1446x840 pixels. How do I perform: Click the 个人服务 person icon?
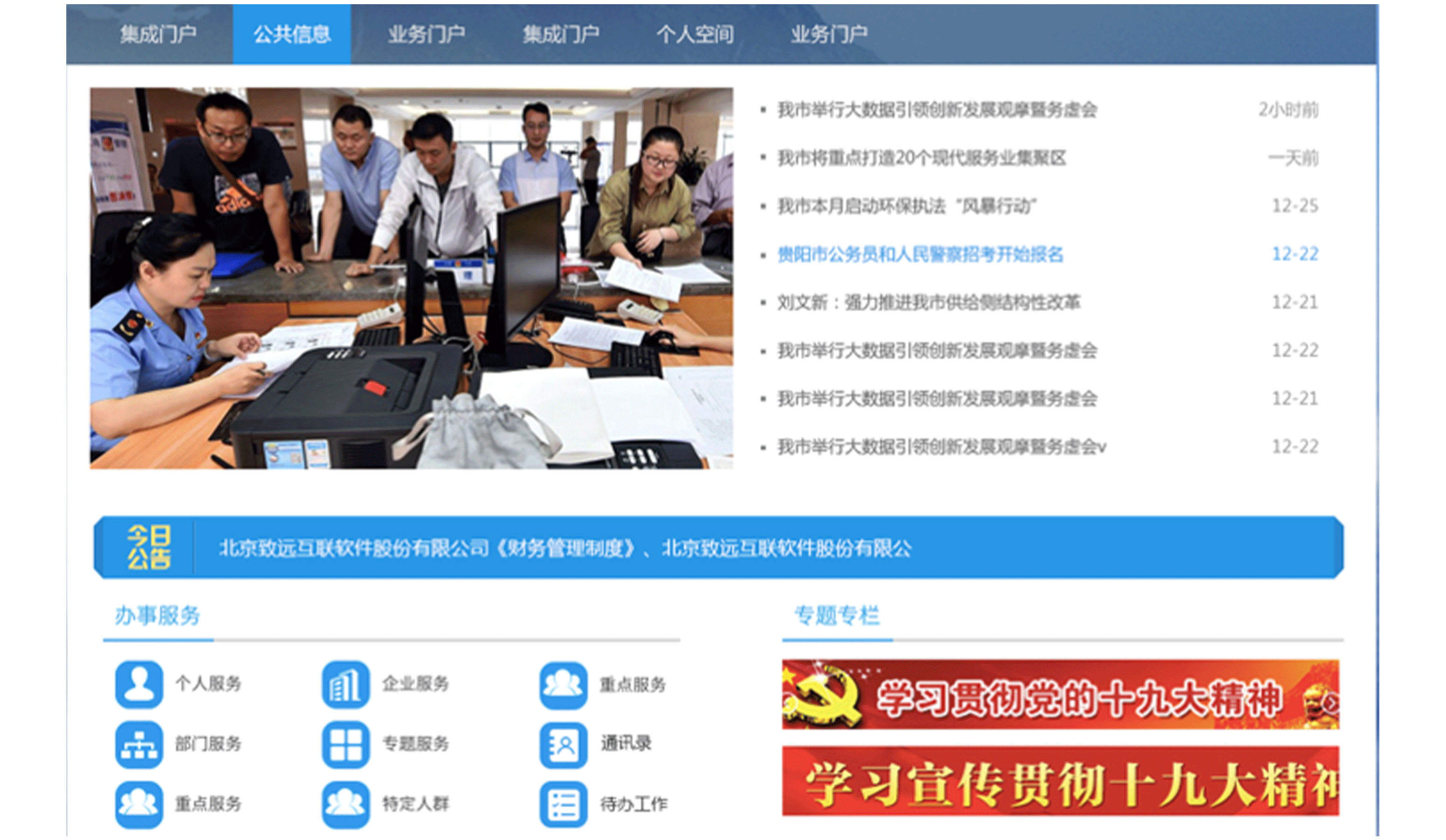[x=139, y=685]
